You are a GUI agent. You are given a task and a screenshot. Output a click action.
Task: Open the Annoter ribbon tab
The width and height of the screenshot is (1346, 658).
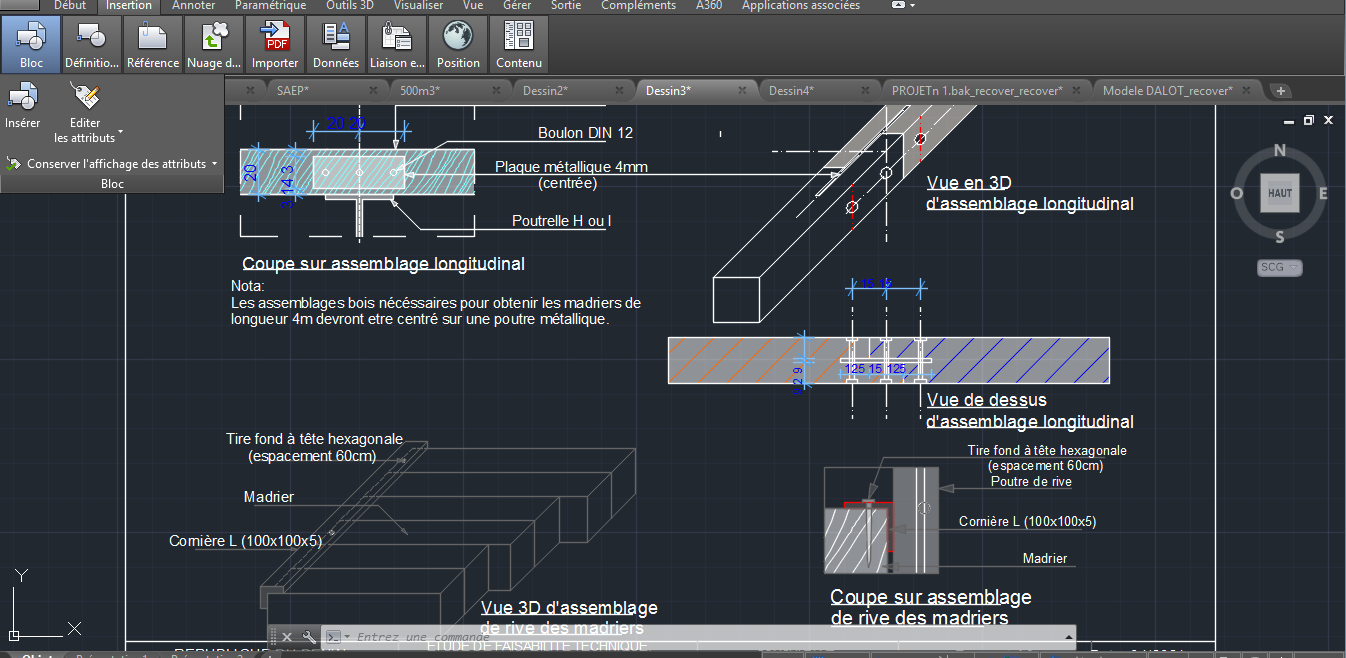point(193,6)
